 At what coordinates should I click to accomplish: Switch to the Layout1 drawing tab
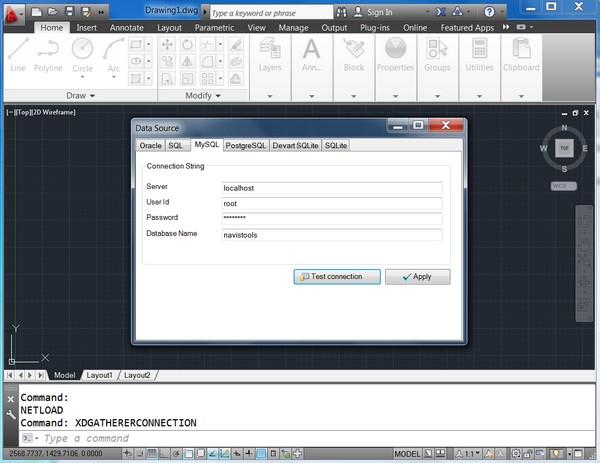click(98, 375)
